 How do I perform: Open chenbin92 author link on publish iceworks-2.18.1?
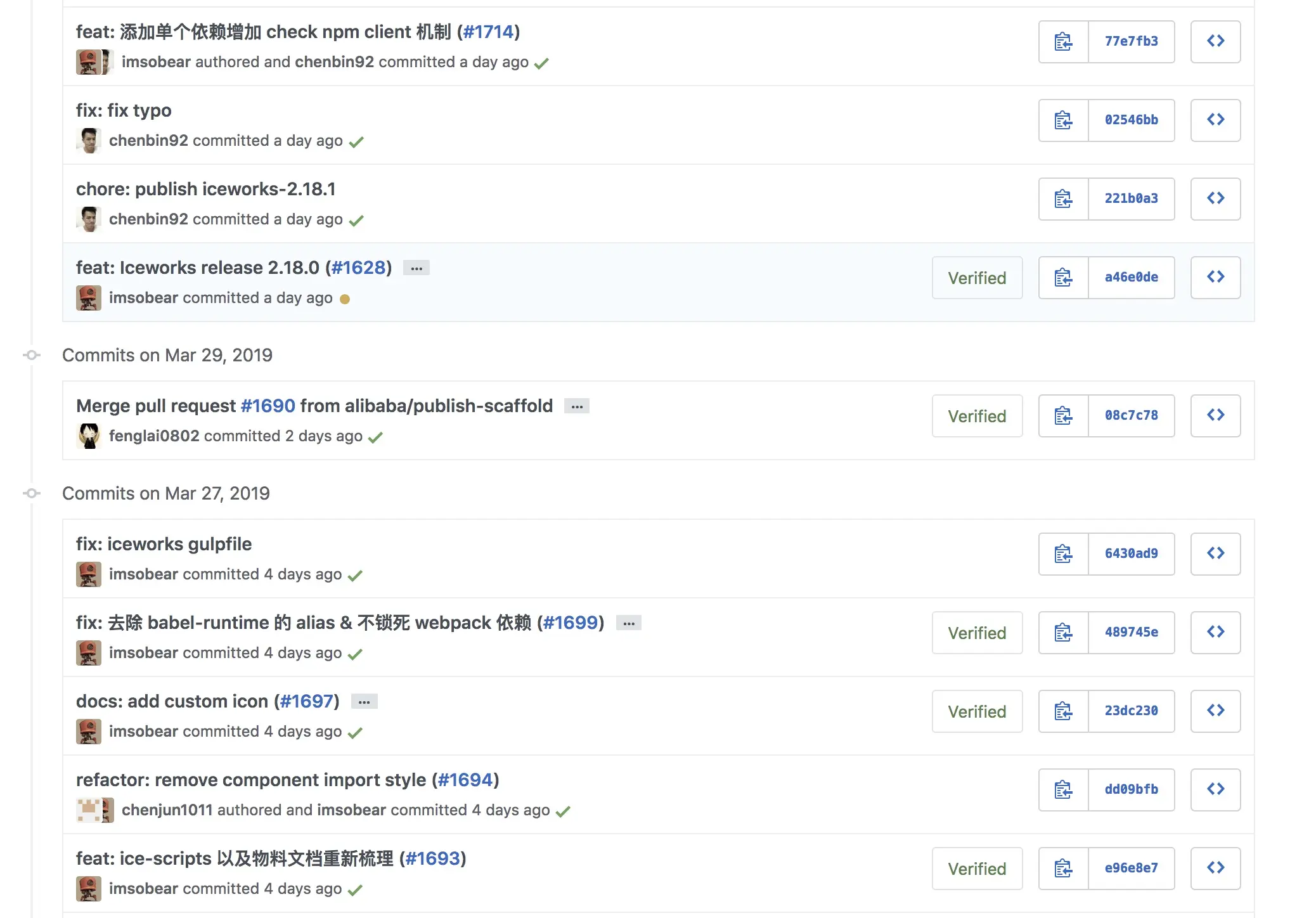point(148,219)
